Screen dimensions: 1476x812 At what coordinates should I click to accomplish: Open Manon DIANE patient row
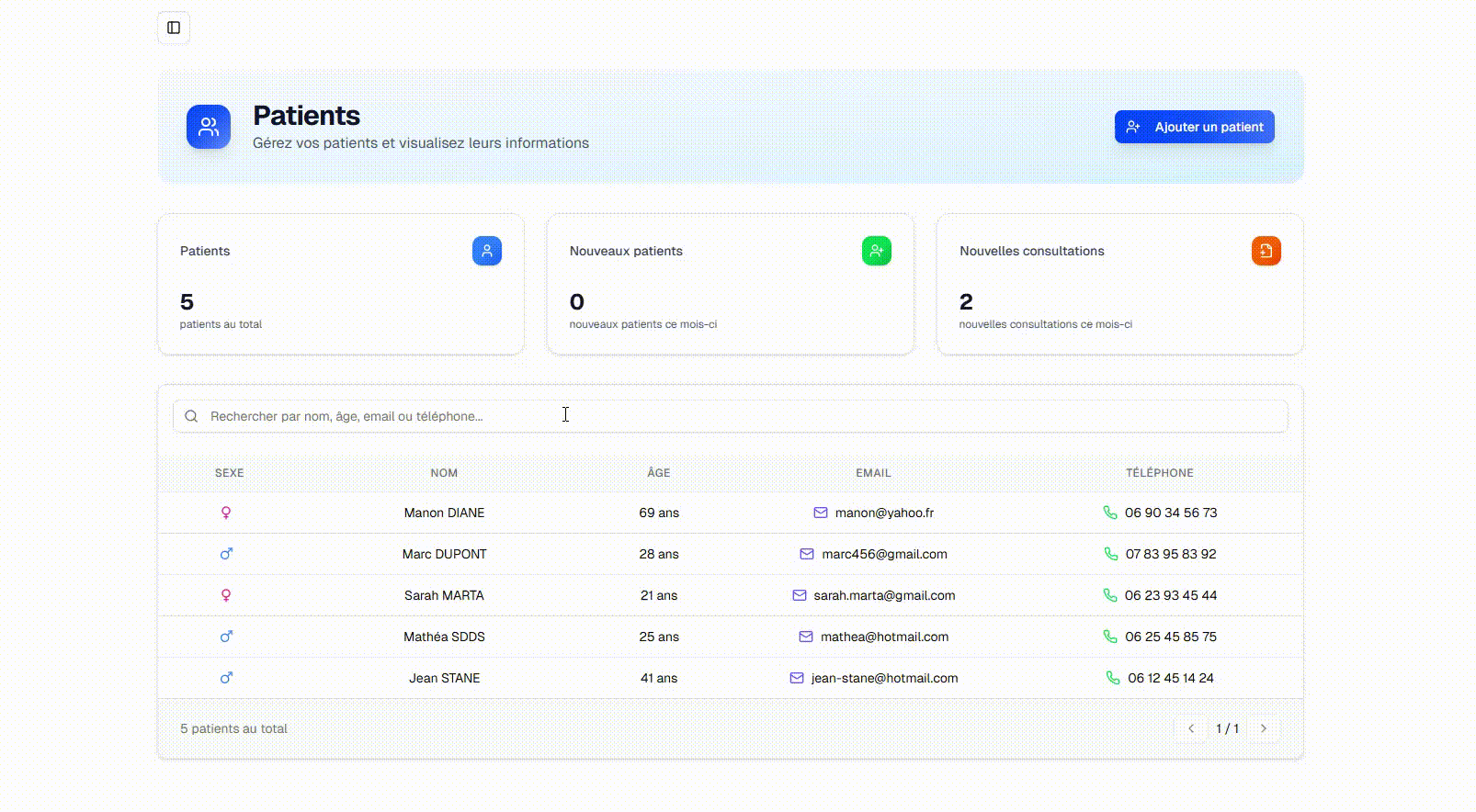pos(444,513)
